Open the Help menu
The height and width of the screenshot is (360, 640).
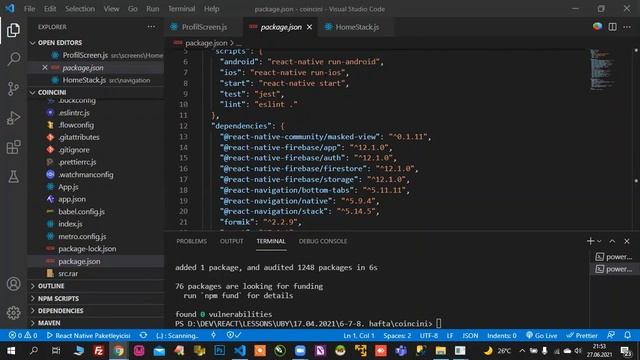click(x=211, y=9)
